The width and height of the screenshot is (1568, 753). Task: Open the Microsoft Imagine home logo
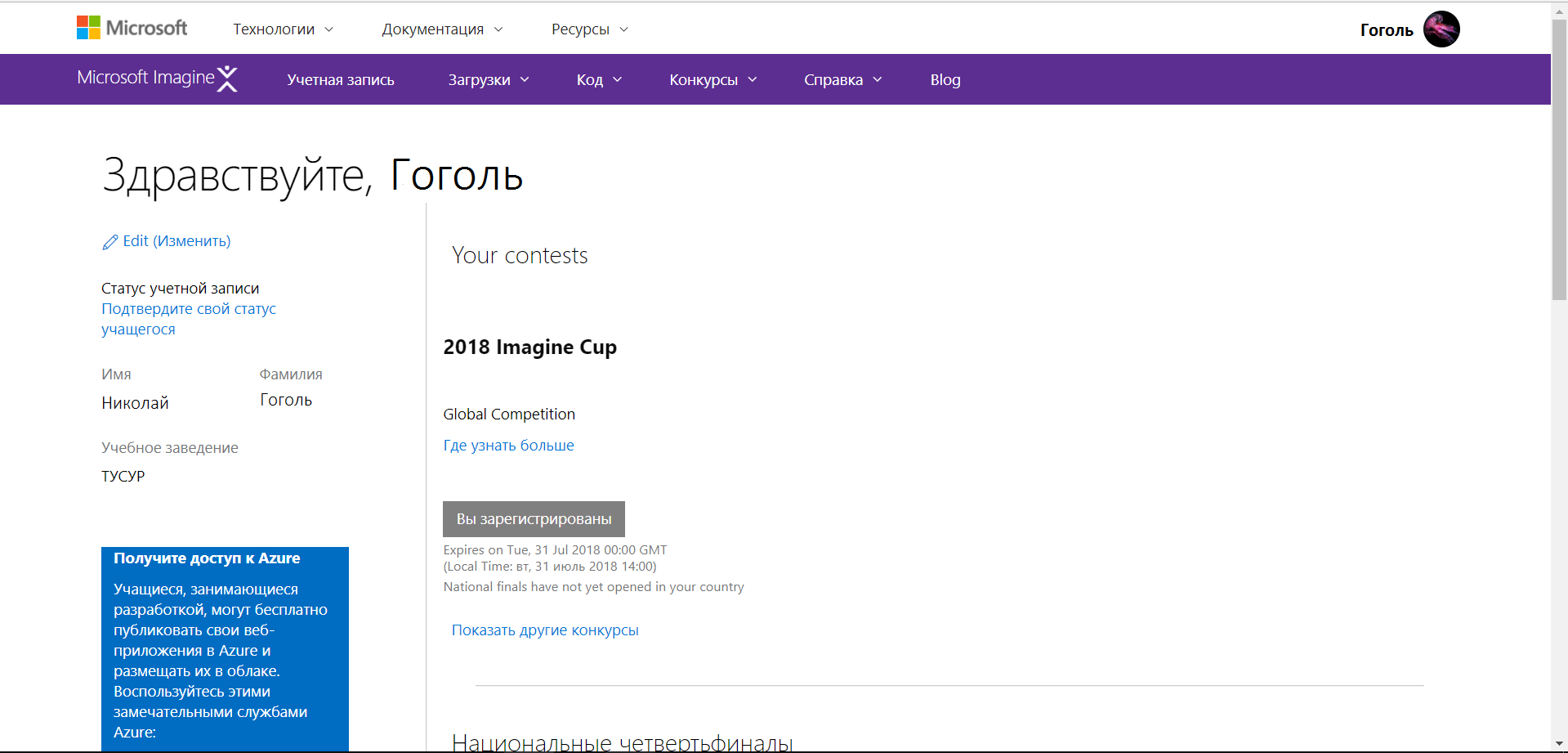tap(158, 78)
